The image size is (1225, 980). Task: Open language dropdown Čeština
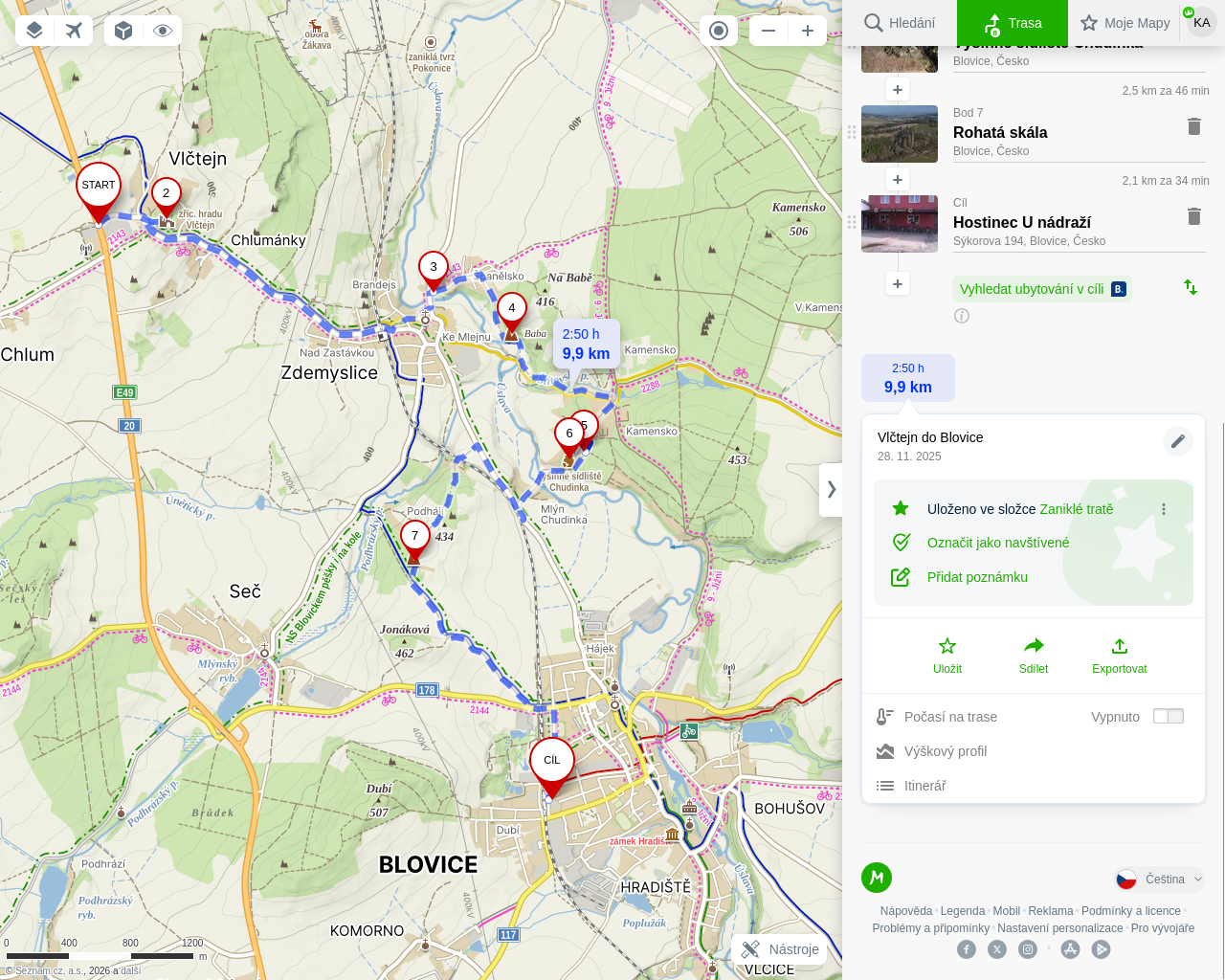[1160, 879]
